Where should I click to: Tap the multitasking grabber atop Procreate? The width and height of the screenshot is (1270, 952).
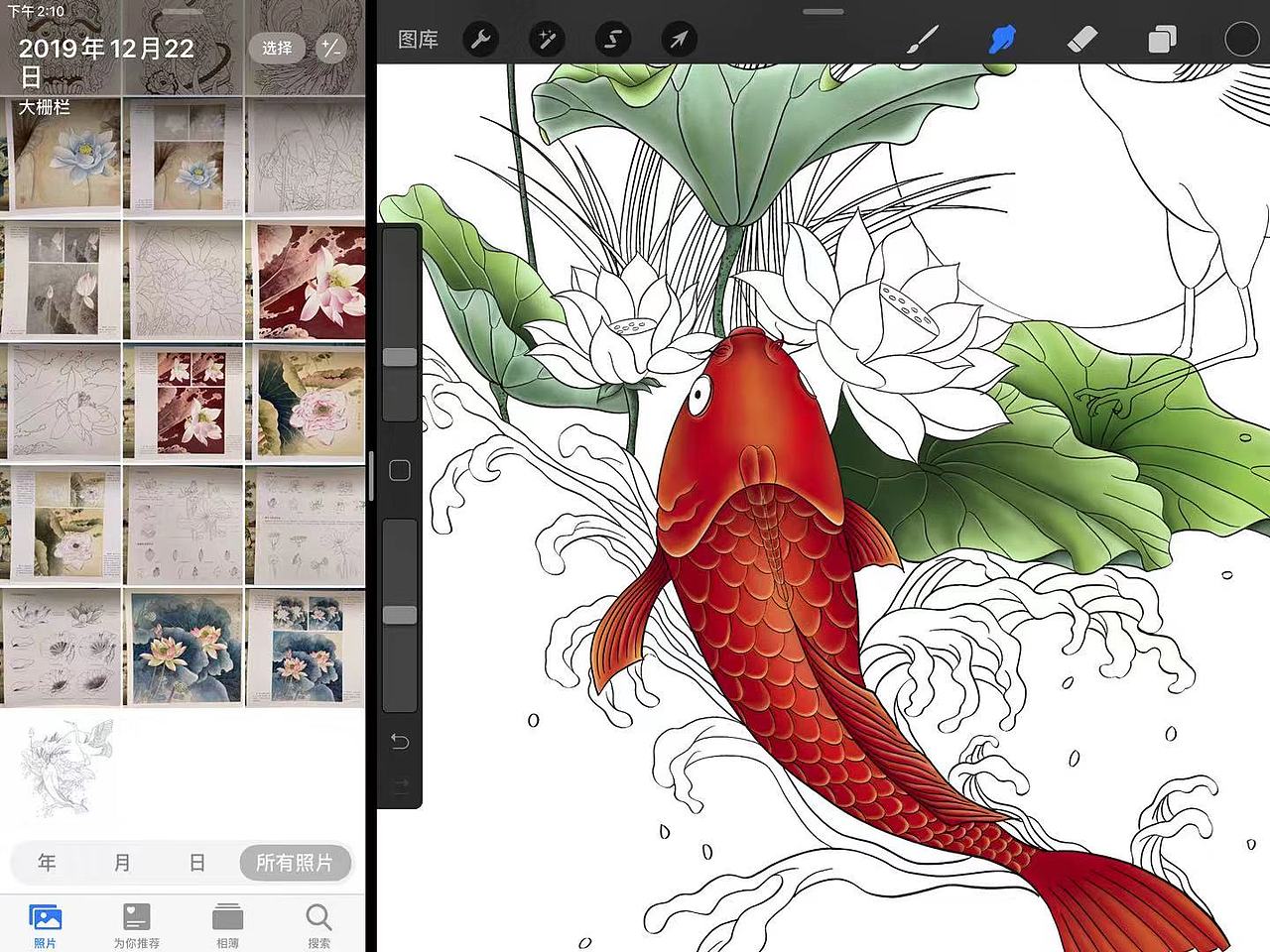pos(824,11)
